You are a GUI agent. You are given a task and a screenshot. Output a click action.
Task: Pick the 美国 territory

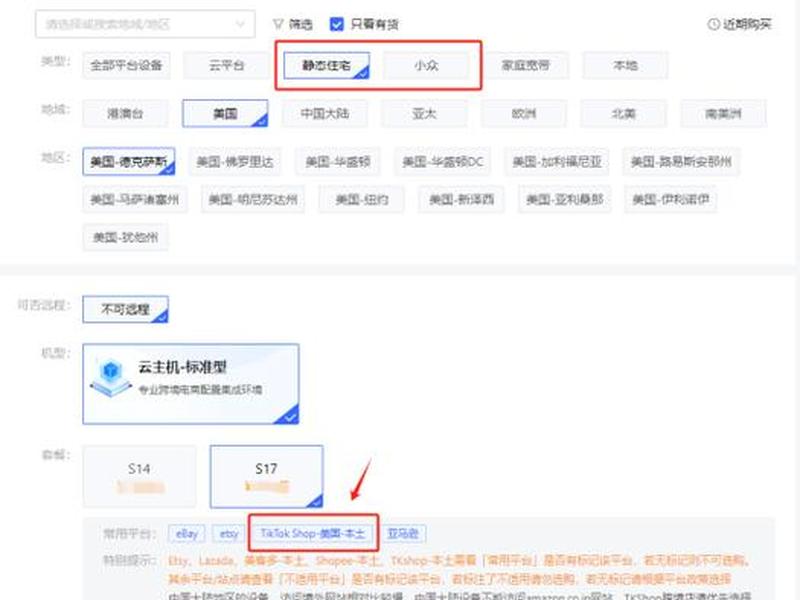click(x=225, y=113)
